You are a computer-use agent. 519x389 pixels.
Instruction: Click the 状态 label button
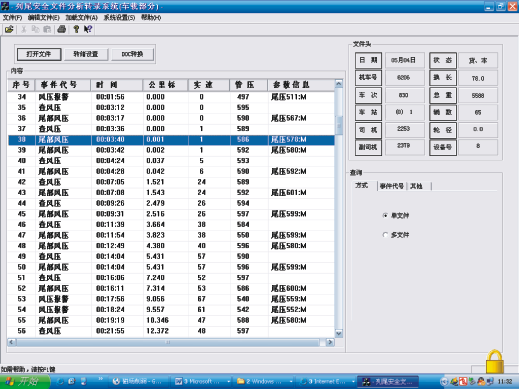443,60
